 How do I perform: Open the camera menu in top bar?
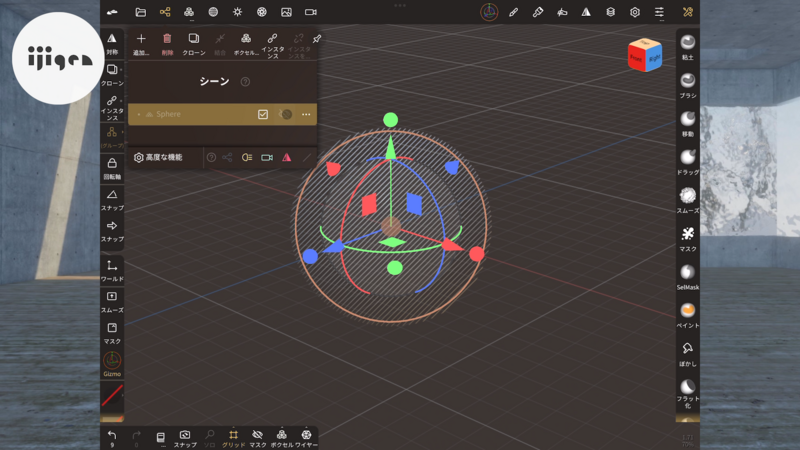(311, 12)
